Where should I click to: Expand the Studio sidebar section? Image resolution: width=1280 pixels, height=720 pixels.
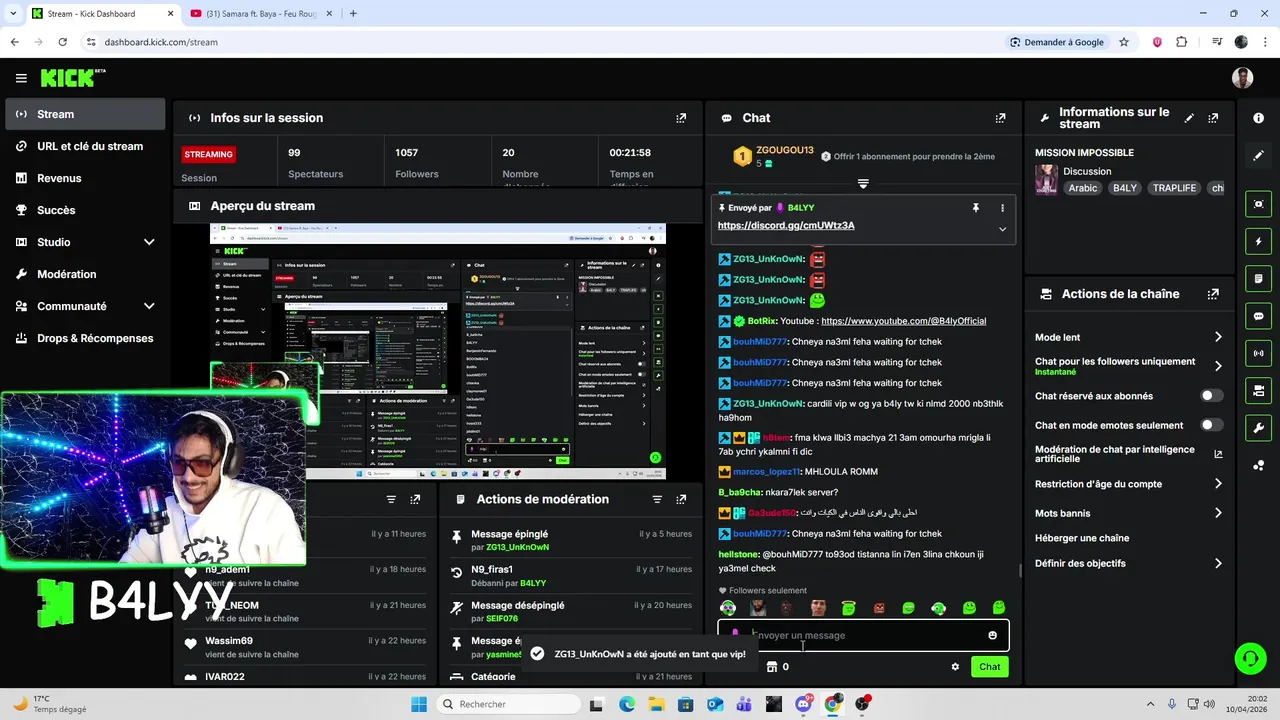(x=149, y=242)
